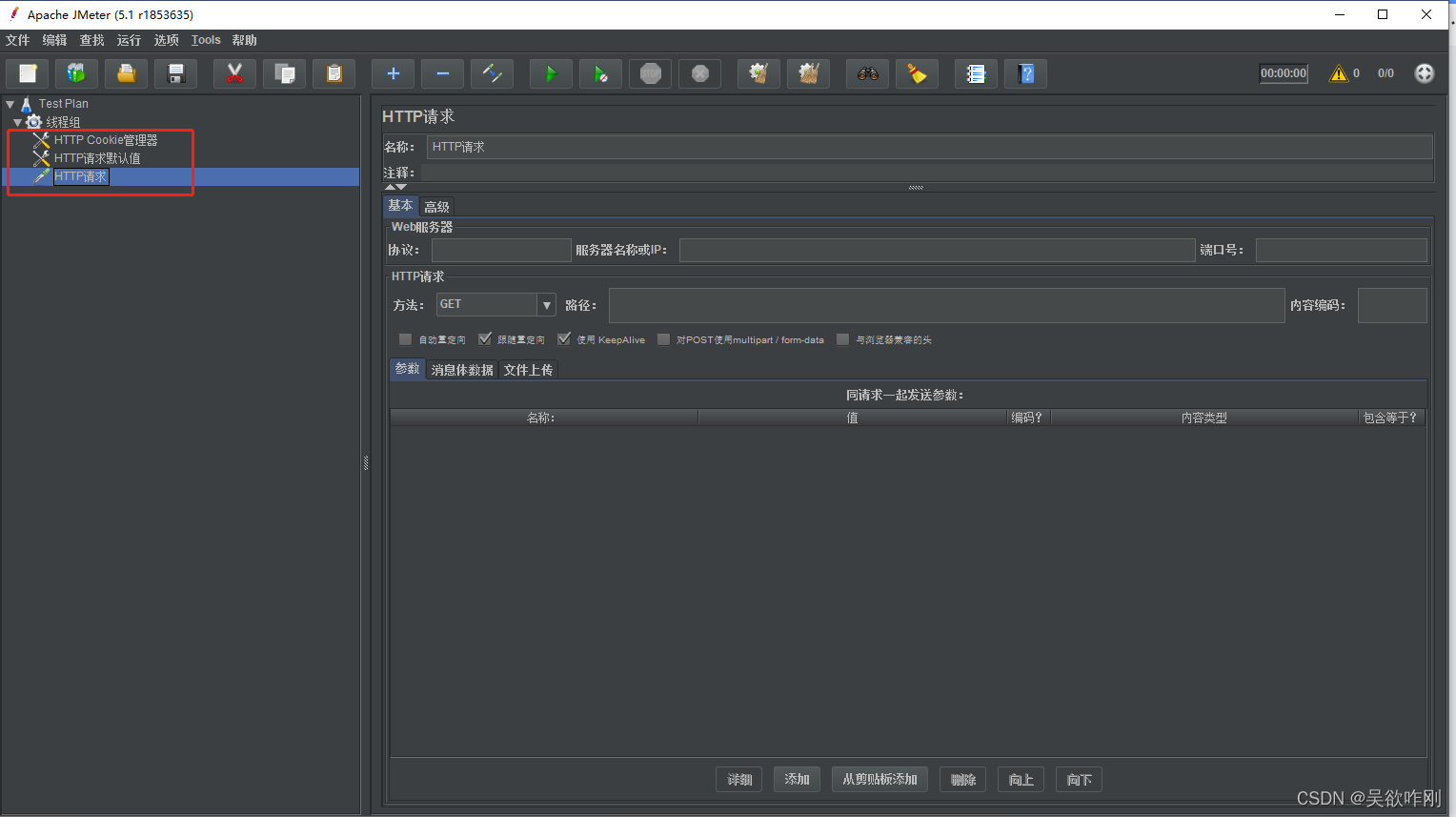The height and width of the screenshot is (817, 1456).
Task: Click the 向上 button
Action: pyautogui.click(x=1021, y=780)
